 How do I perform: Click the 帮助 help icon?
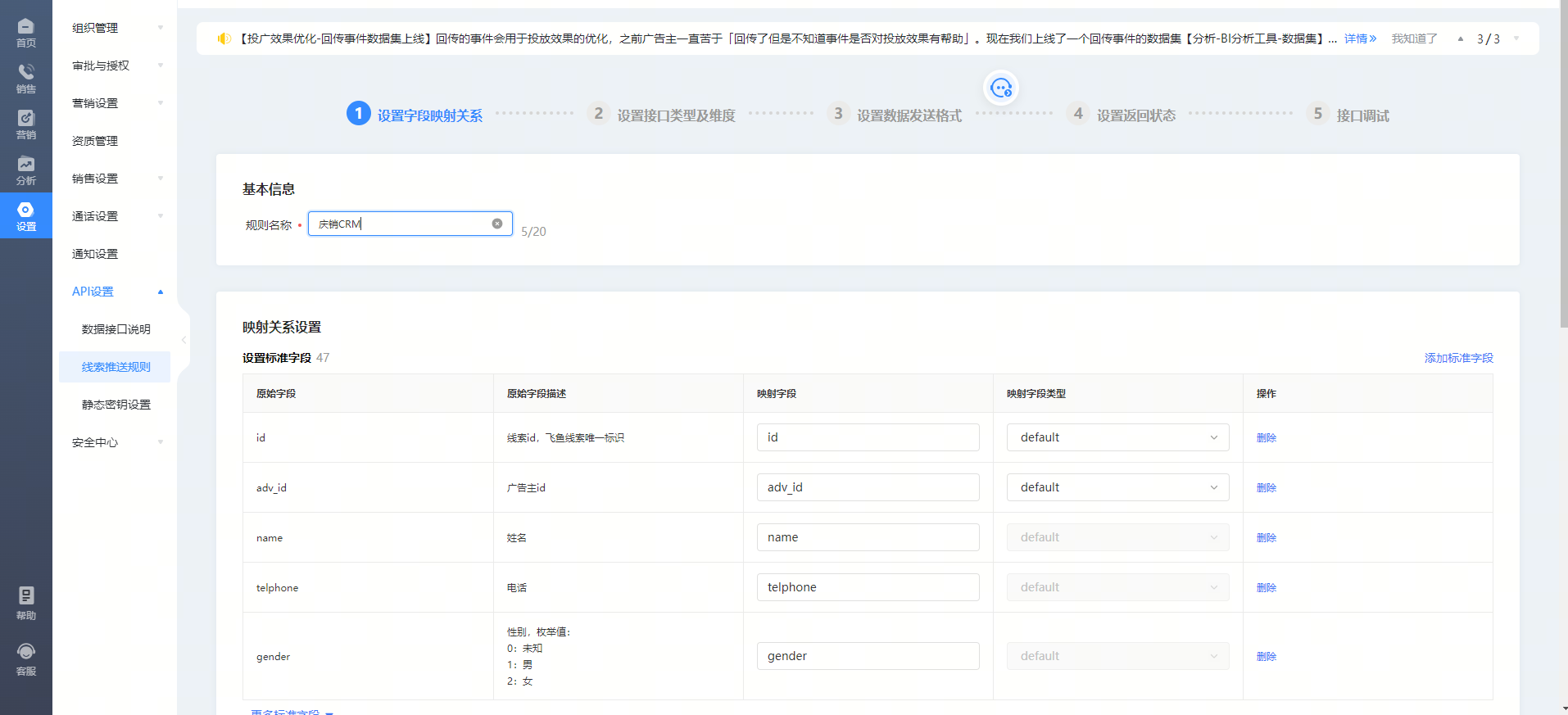(x=25, y=603)
